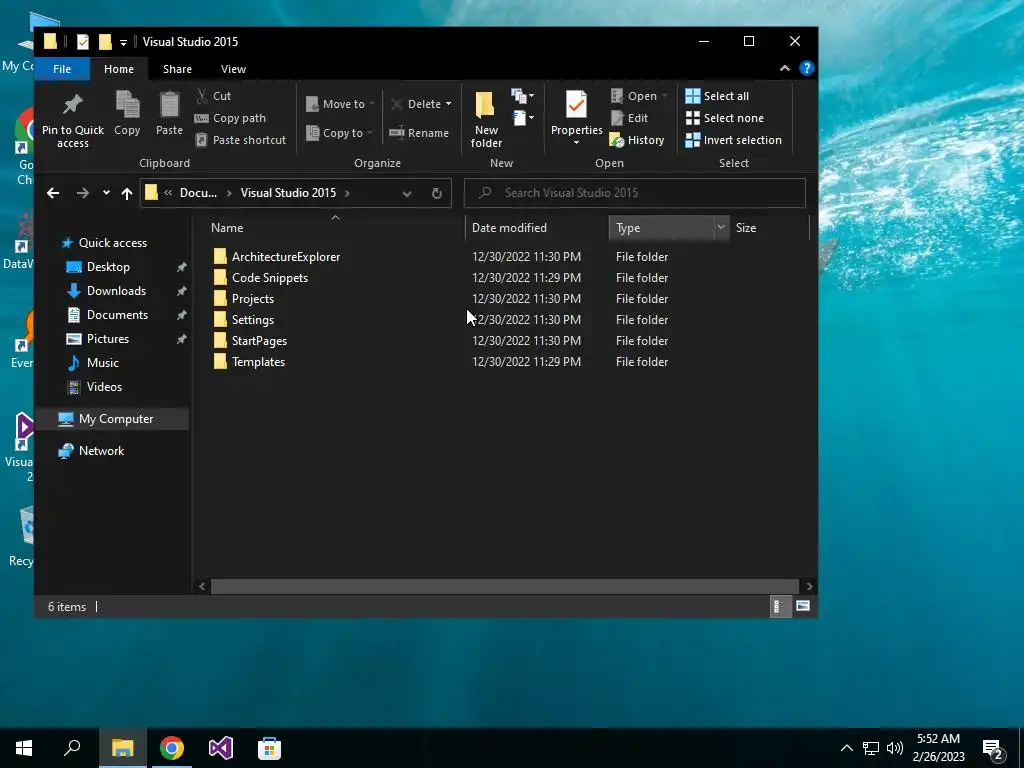Open Visual Studio from the taskbar
1024x768 pixels.
click(221, 748)
